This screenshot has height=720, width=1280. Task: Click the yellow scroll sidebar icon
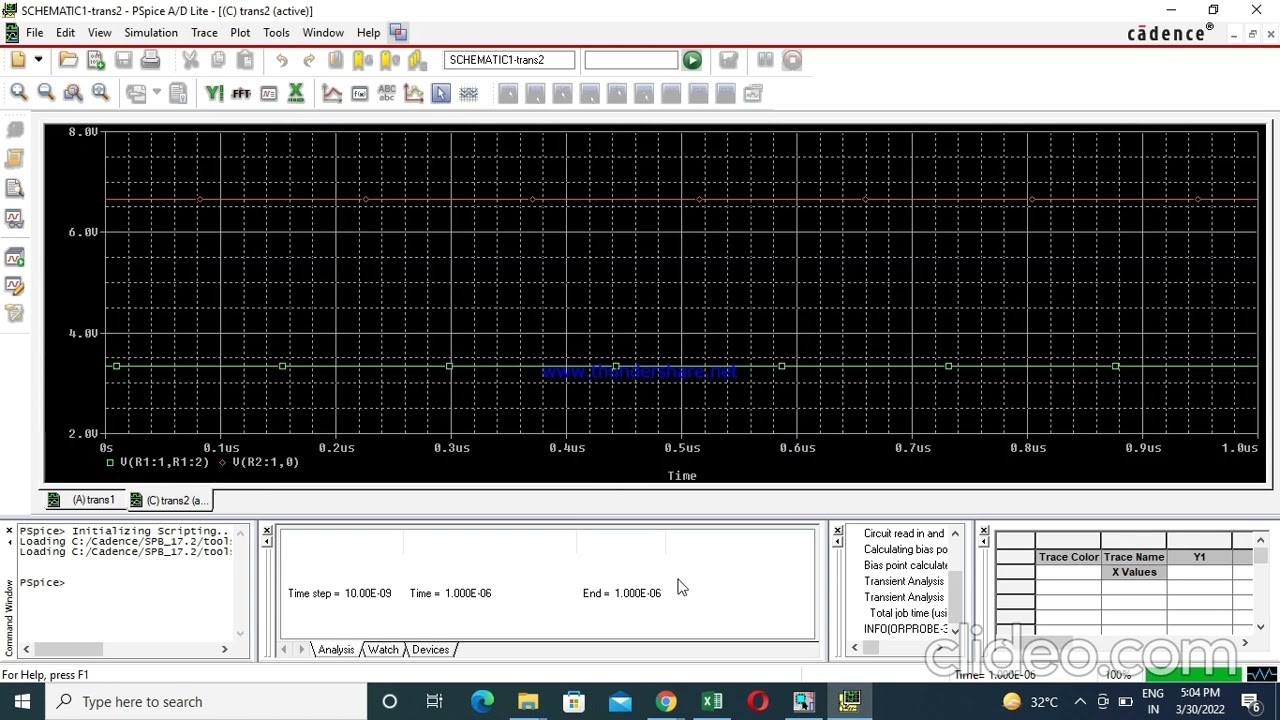coord(14,159)
